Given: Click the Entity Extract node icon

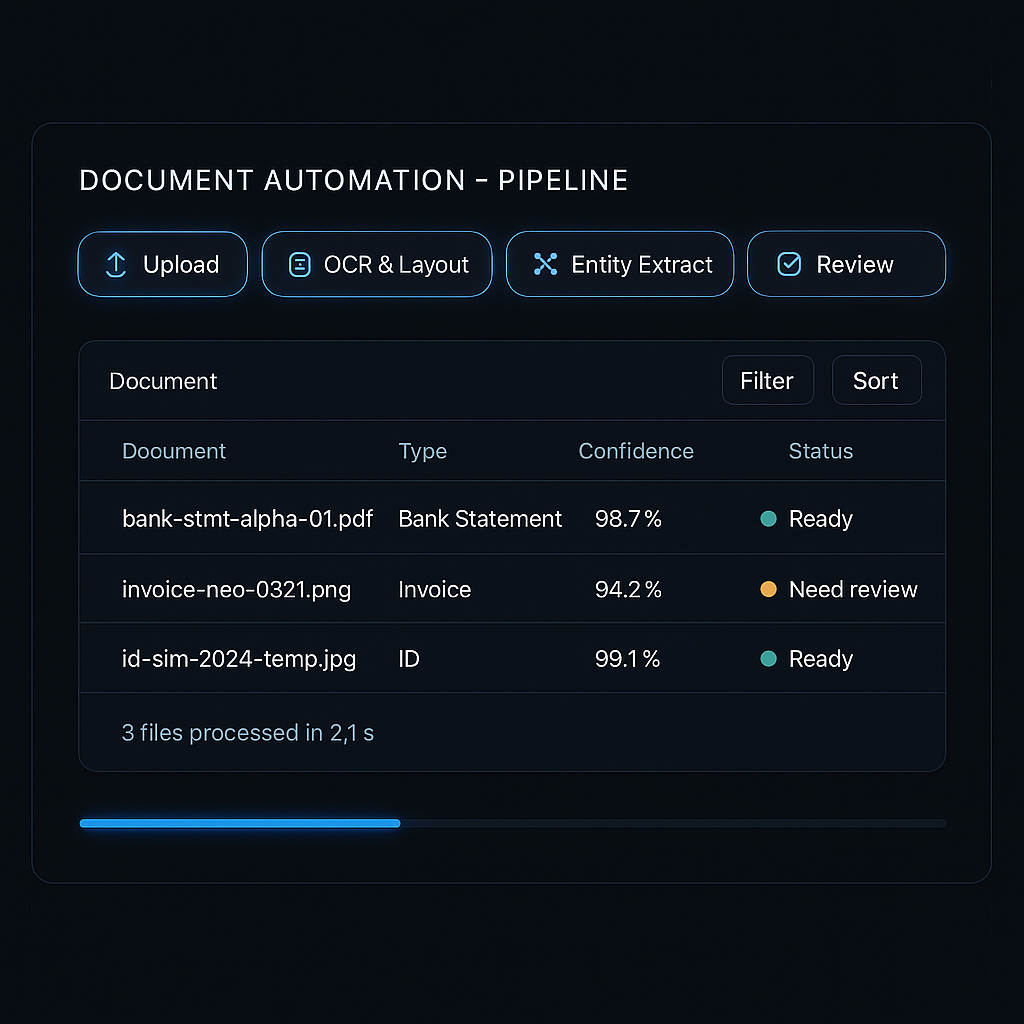Looking at the screenshot, I should pyautogui.click(x=546, y=264).
